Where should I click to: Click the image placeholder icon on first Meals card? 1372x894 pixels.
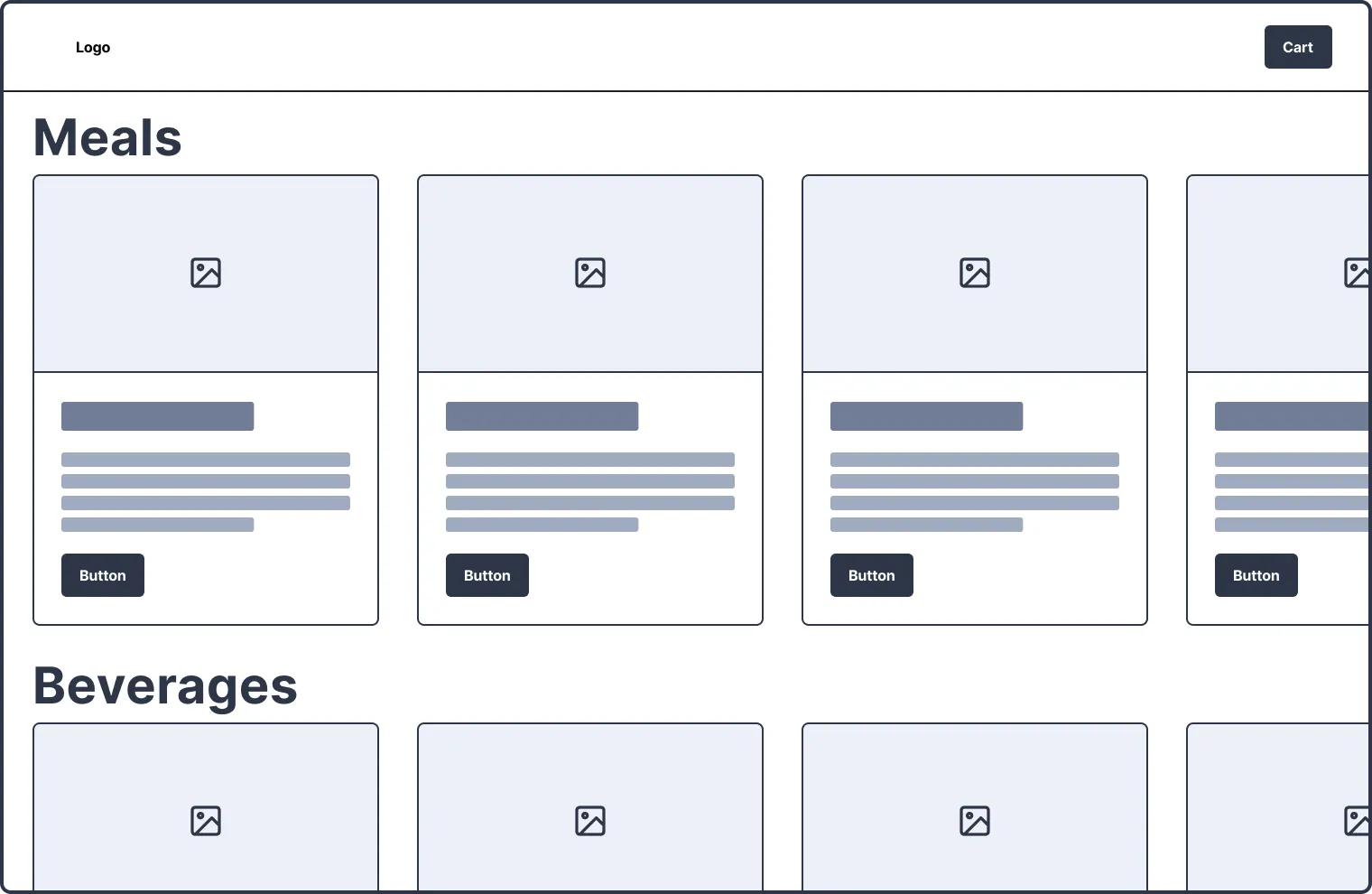[205, 272]
